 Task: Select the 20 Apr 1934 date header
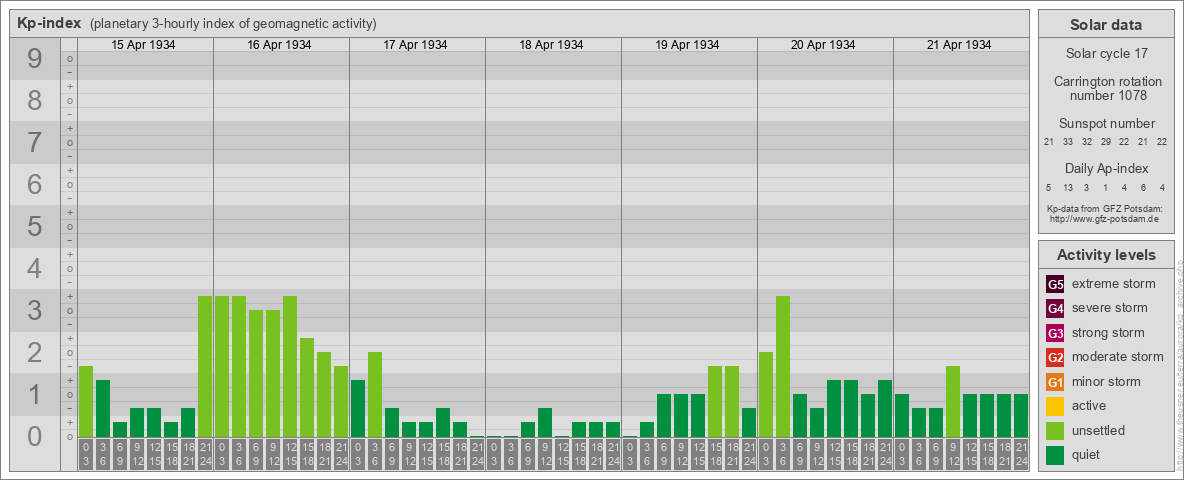(x=823, y=45)
